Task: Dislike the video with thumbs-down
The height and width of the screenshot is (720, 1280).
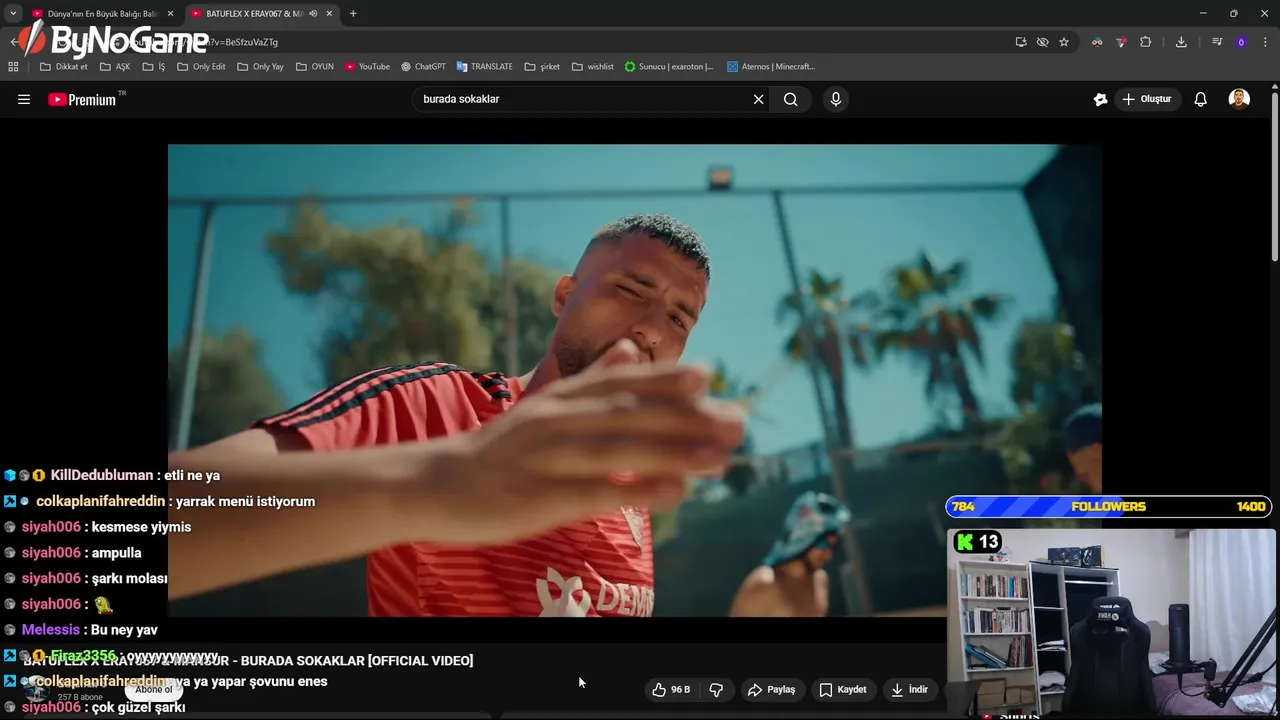Action: point(716,690)
